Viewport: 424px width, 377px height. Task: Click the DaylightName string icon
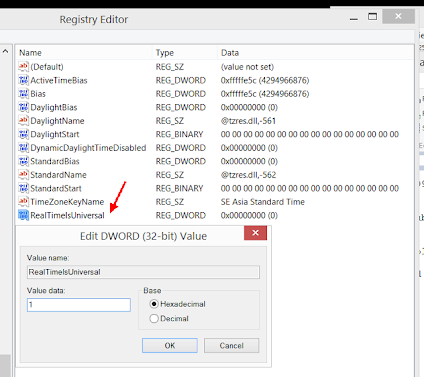coord(23,121)
